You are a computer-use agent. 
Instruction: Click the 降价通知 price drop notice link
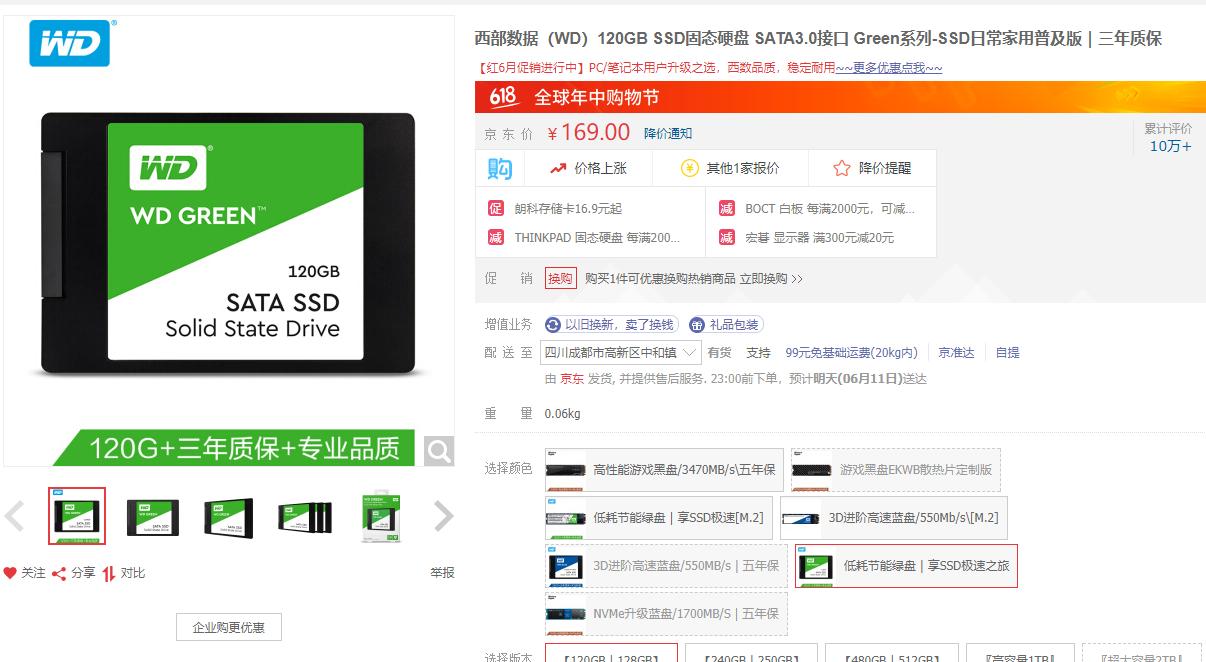[667, 133]
